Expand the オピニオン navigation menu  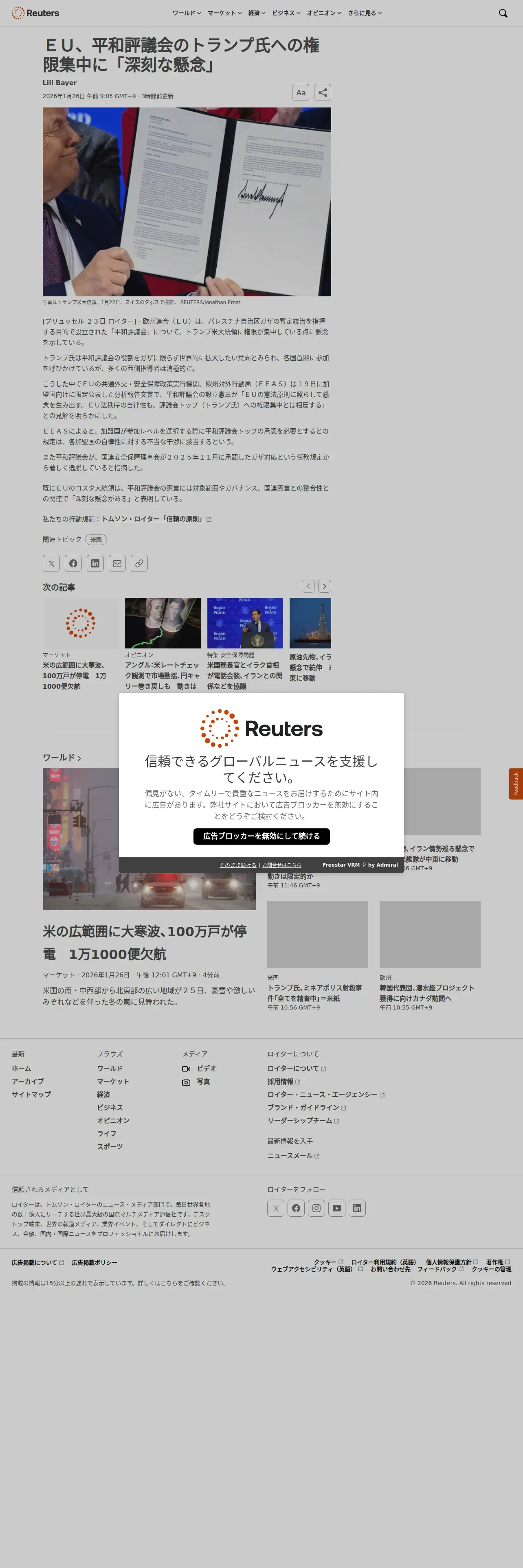(324, 13)
